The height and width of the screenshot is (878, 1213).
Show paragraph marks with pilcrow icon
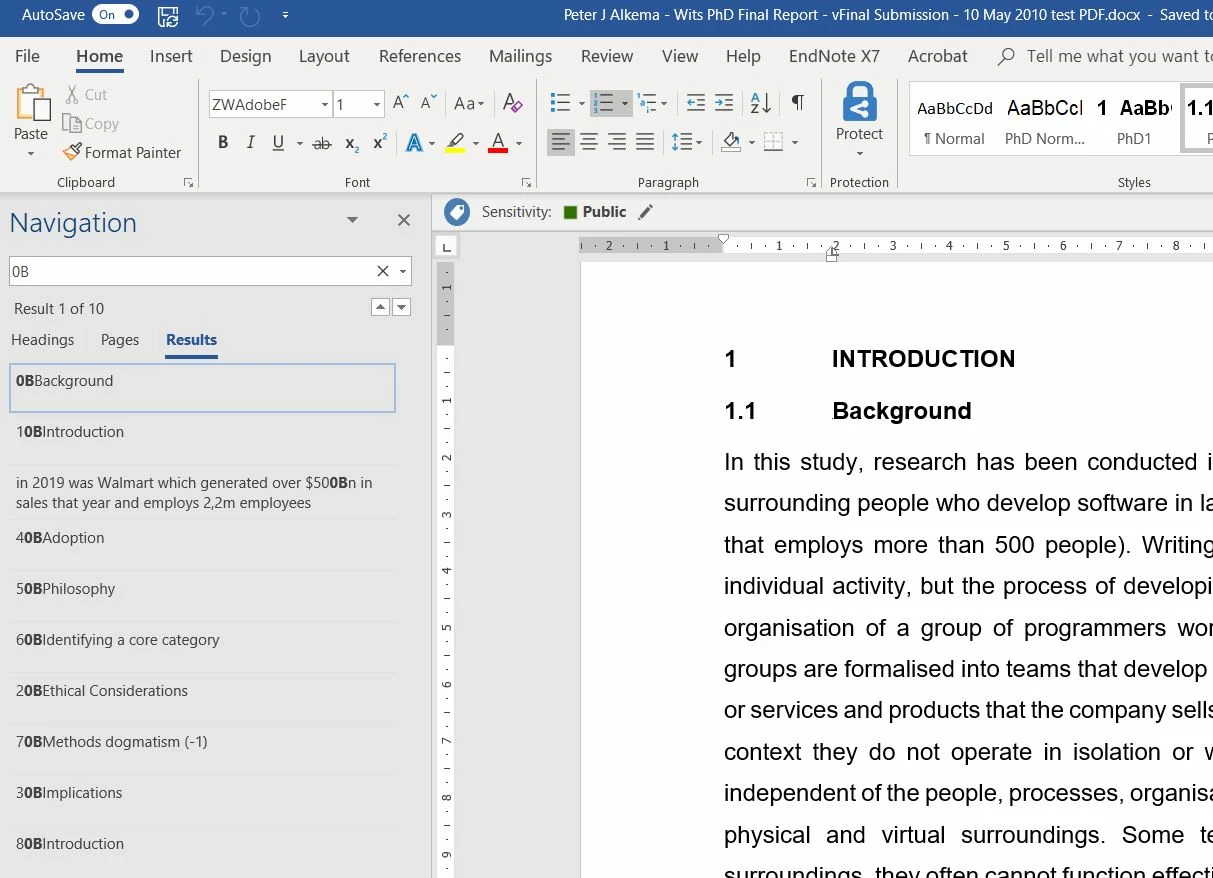pyautogui.click(x=797, y=103)
